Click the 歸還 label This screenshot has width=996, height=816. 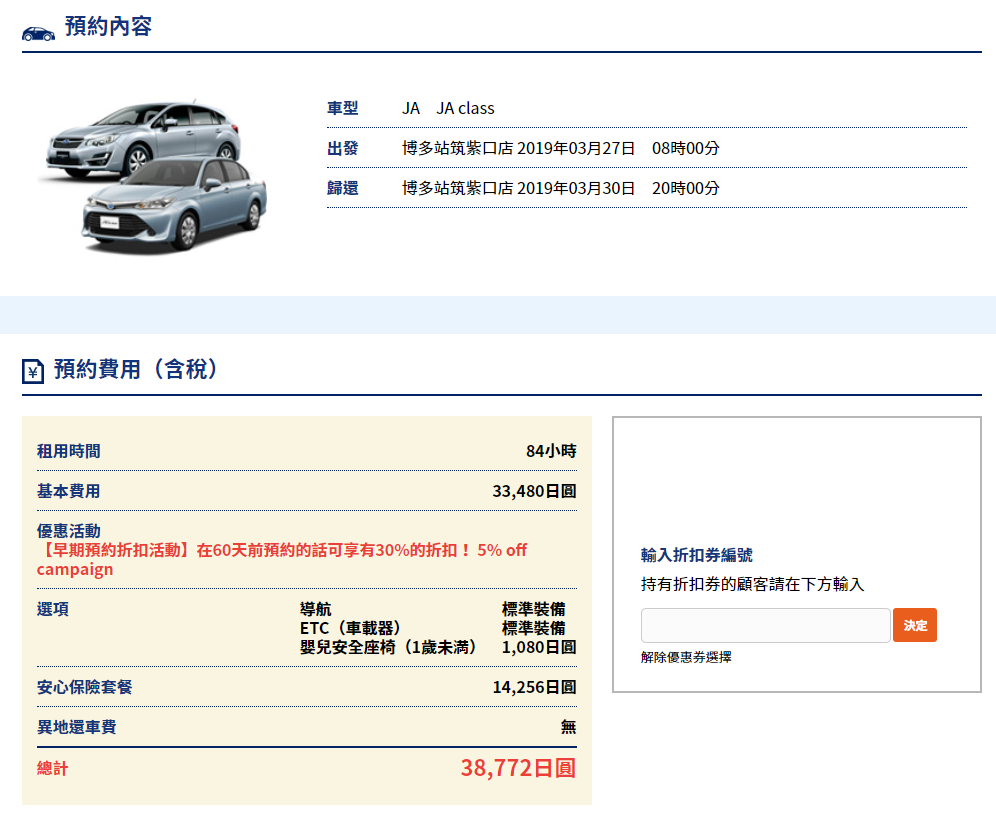[x=342, y=189]
